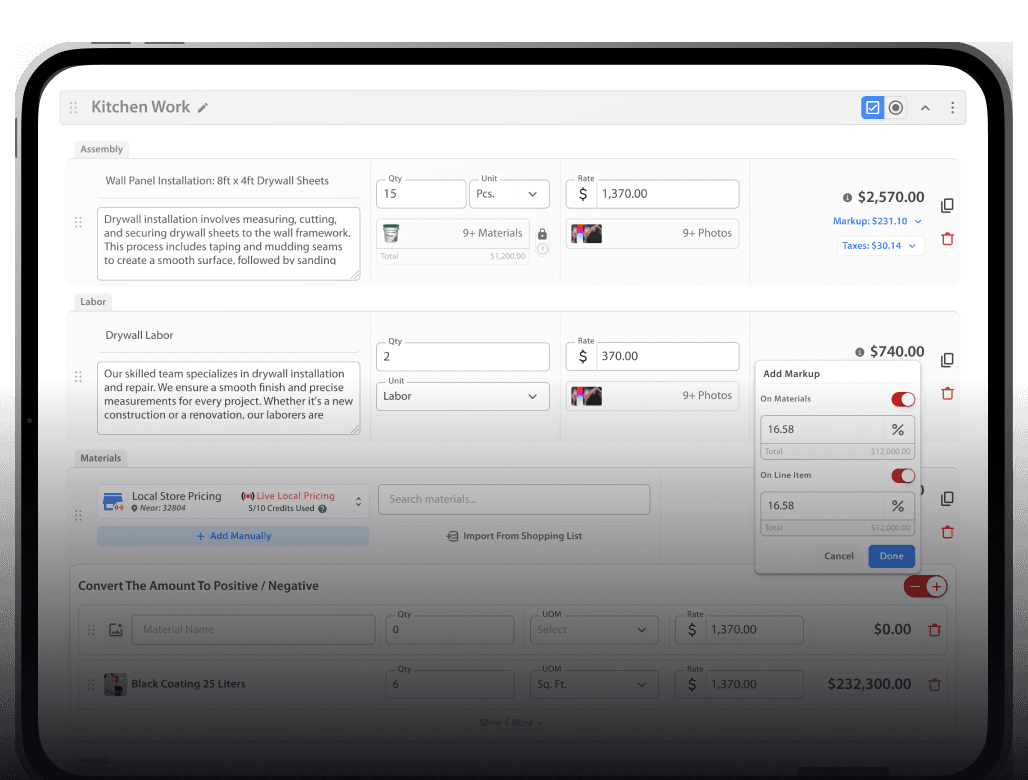This screenshot has width=1028, height=780.
Task: Open the three-dot menu in Kitchen Work header
Action: pyautogui.click(x=952, y=108)
